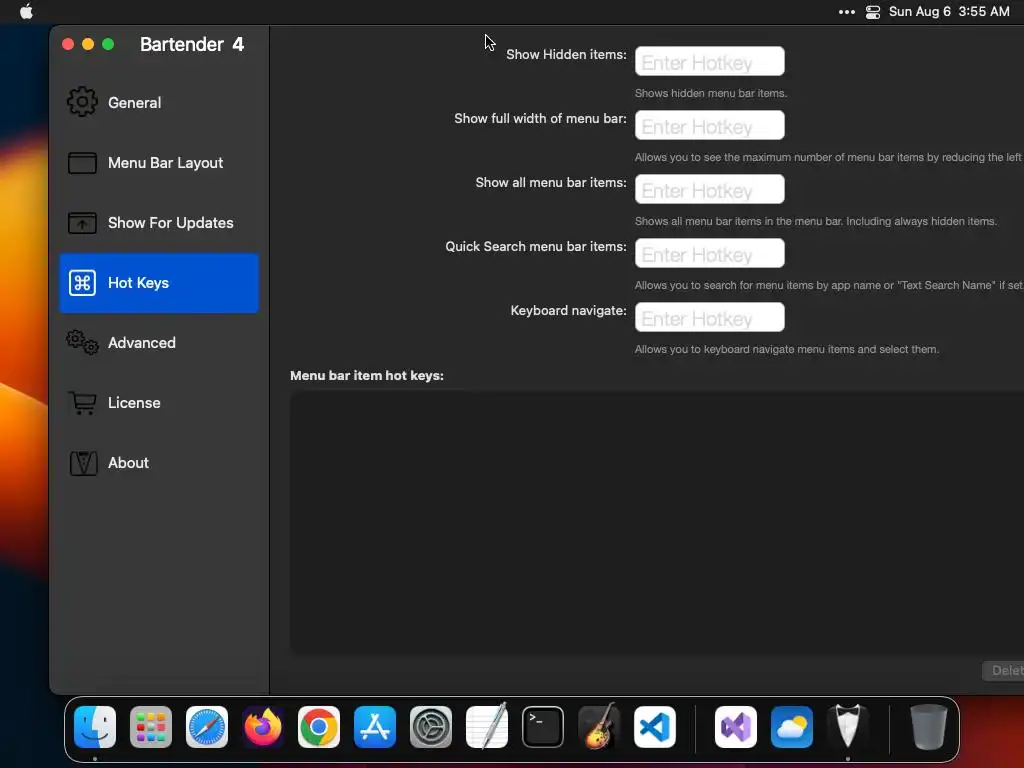The image size is (1024, 768).
Task: Open purple Visual Studio dock icon
Action: [736, 727]
